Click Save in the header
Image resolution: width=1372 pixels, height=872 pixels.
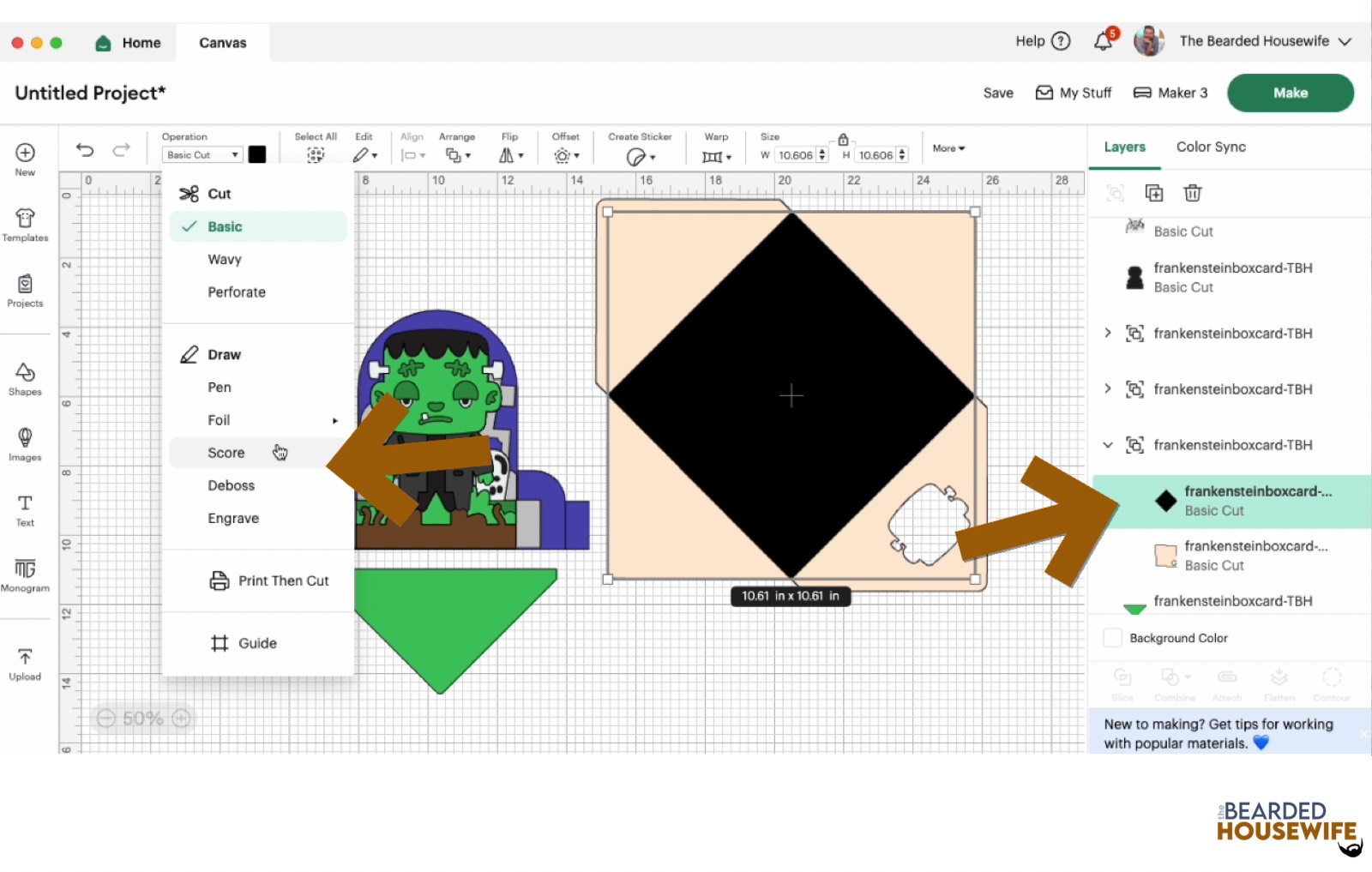[x=997, y=93]
